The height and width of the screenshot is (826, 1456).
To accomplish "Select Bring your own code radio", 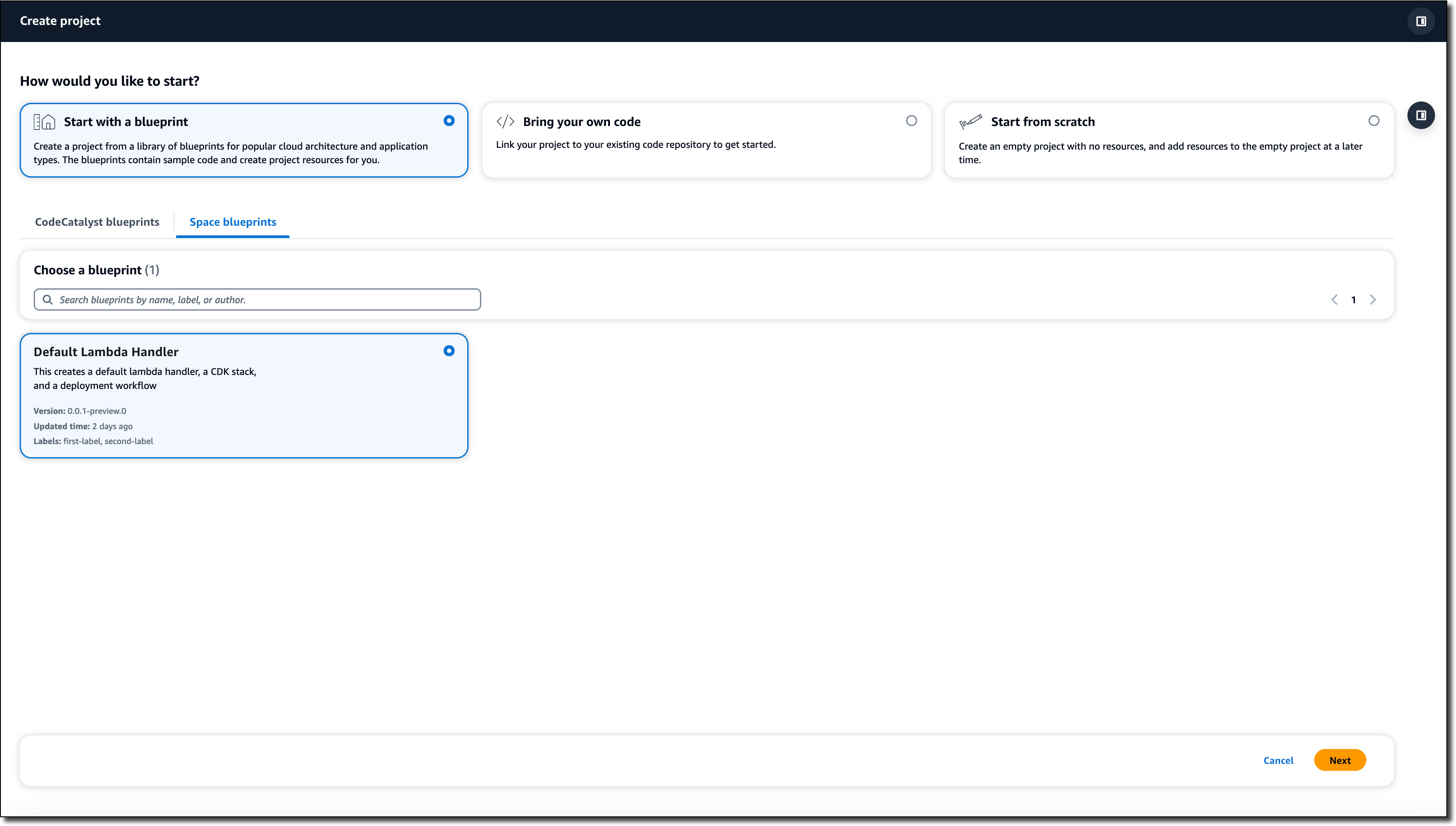I will pyautogui.click(x=911, y=121).
